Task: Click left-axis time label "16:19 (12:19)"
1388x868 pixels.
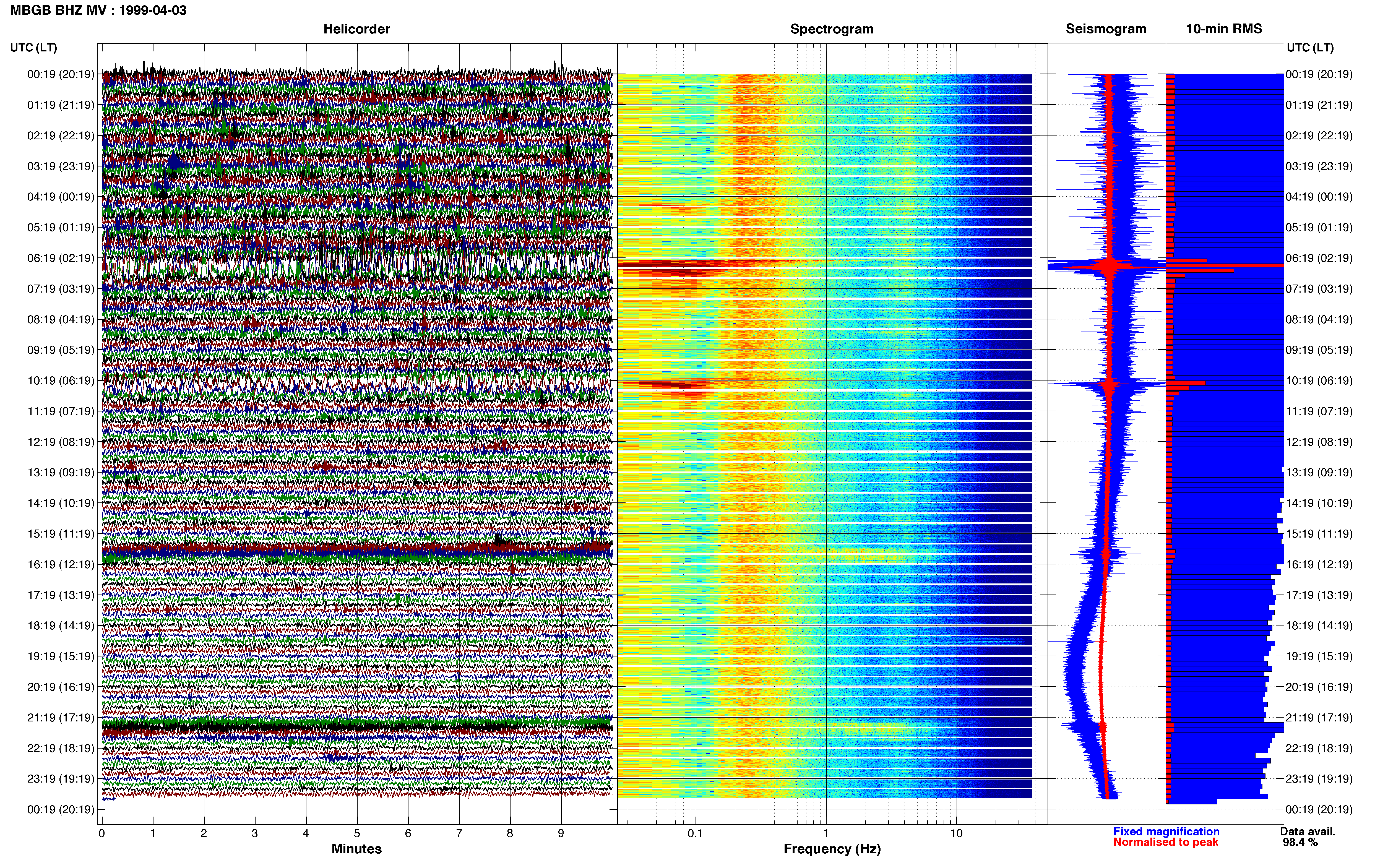Action: click(x=61, y=564)
